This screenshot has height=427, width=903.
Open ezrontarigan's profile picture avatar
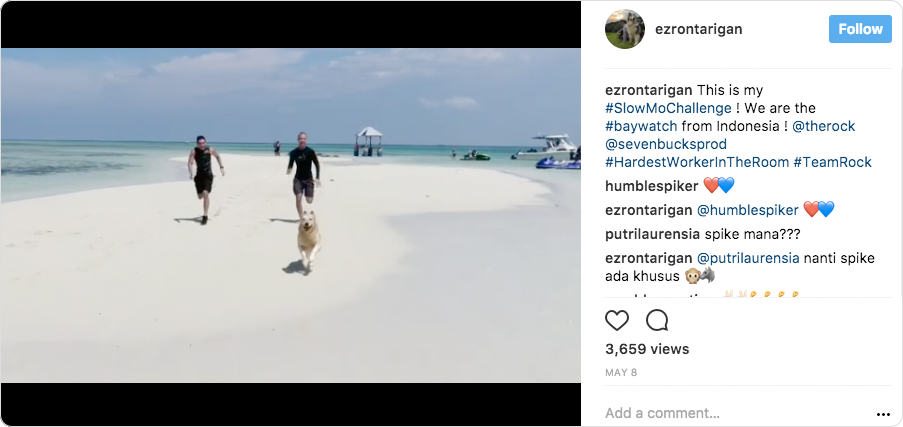pos(625,29)
